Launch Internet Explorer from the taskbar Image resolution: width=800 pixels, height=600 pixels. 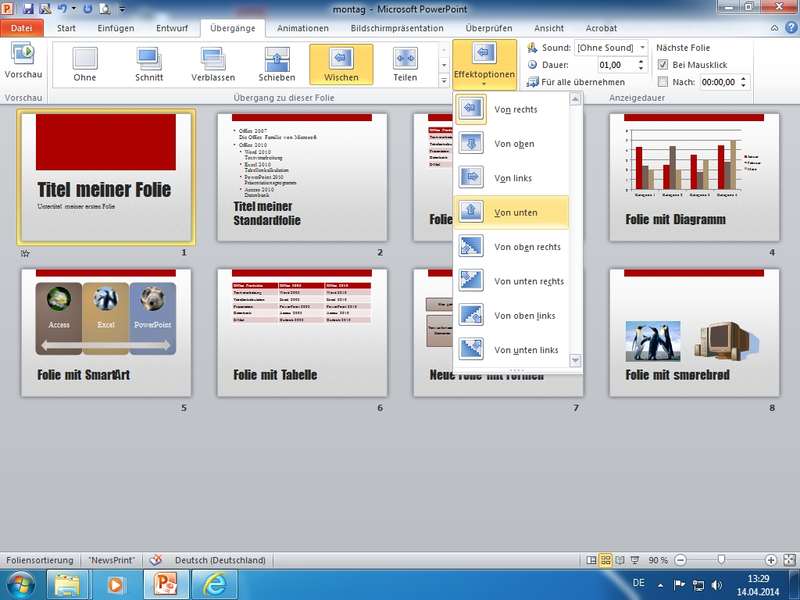click(213, 582)
